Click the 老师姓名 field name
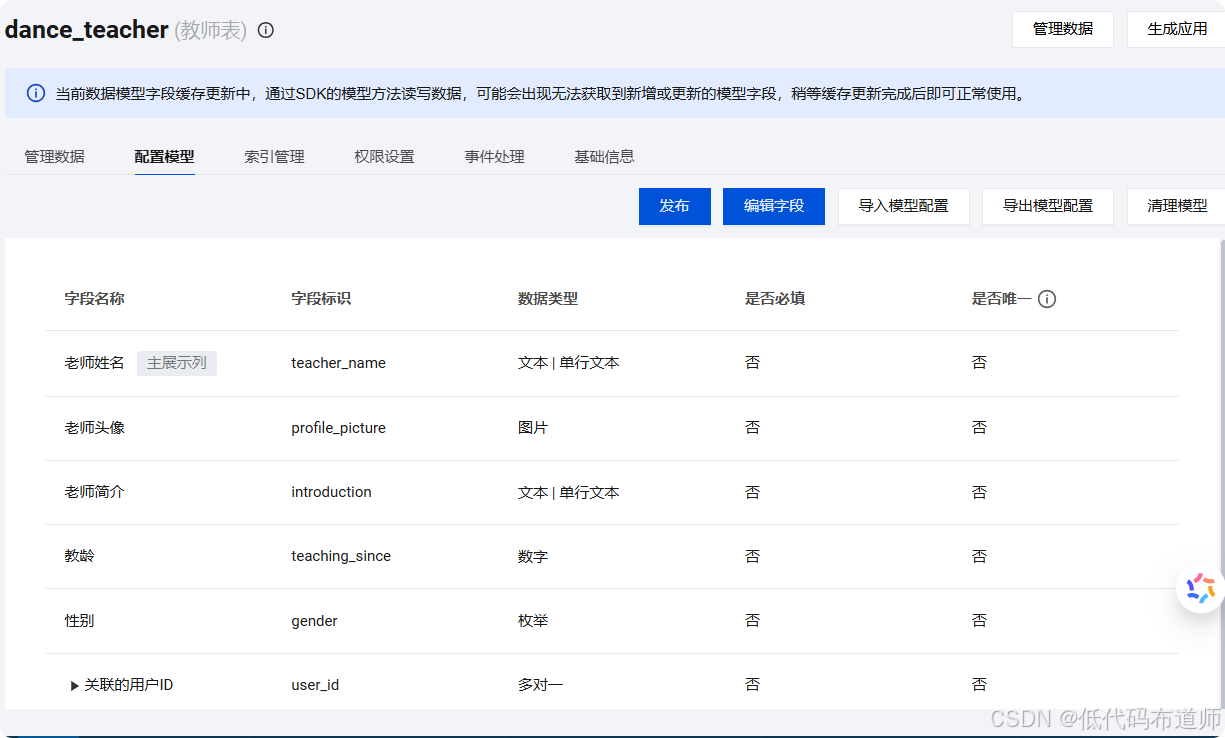 pyautogui.click(x=95, y=363)
